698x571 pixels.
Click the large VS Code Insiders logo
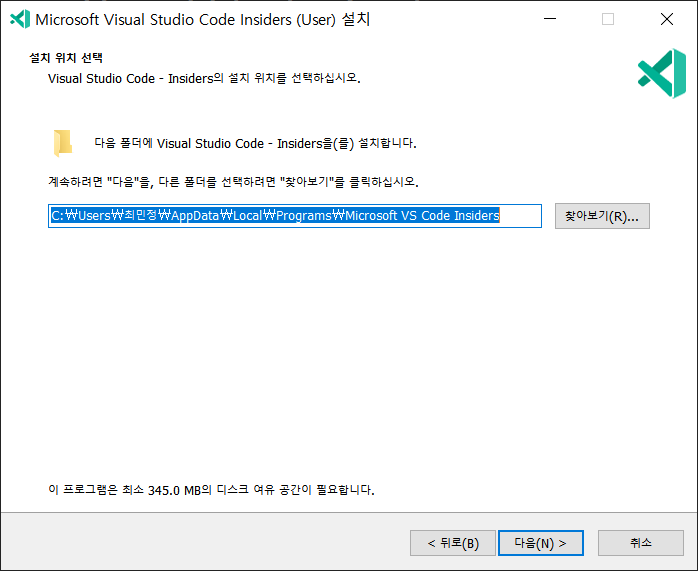click(662, 73)
